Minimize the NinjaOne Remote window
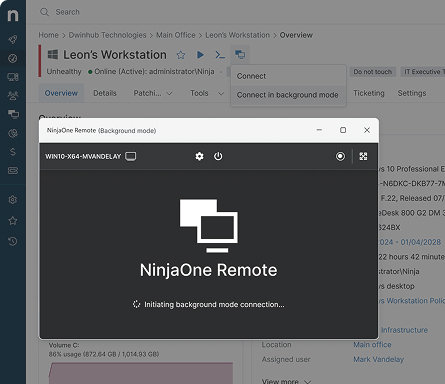The height and width of the screenshot is (384, 445). point(319,130)
